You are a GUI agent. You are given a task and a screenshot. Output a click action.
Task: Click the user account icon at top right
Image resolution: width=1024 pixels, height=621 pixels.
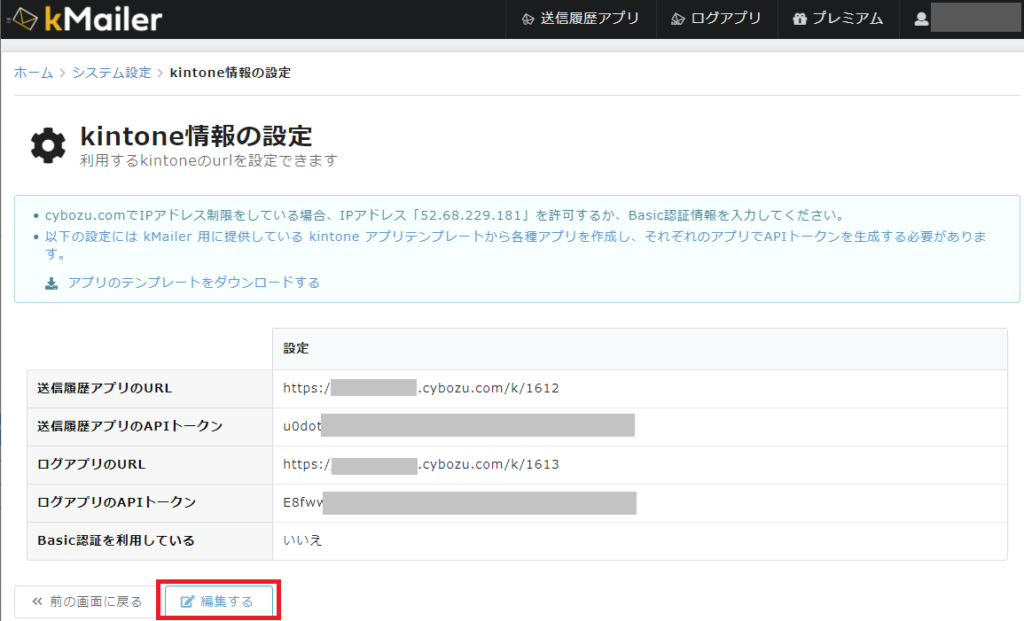pos(920,17)
